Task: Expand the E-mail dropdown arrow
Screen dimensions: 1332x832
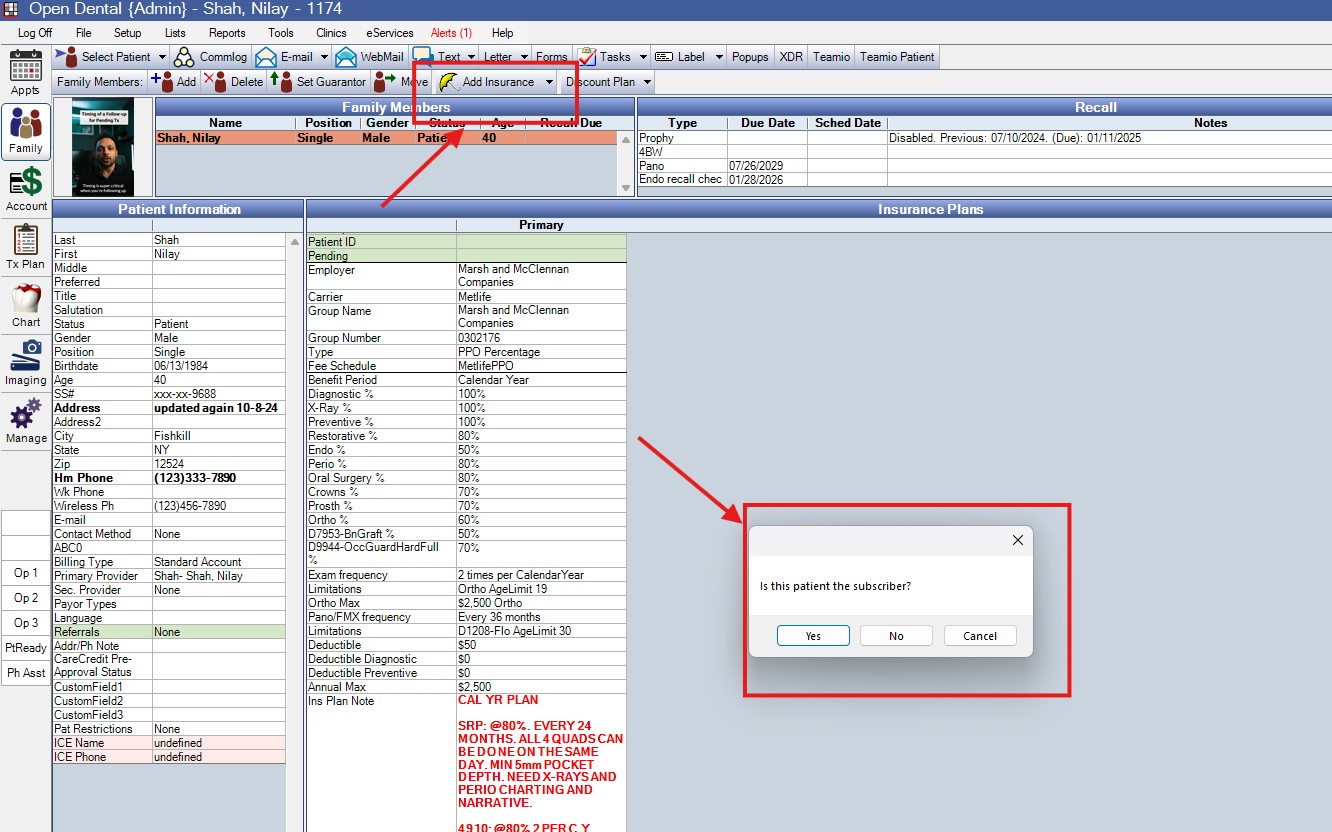Action: click(324, 57)
